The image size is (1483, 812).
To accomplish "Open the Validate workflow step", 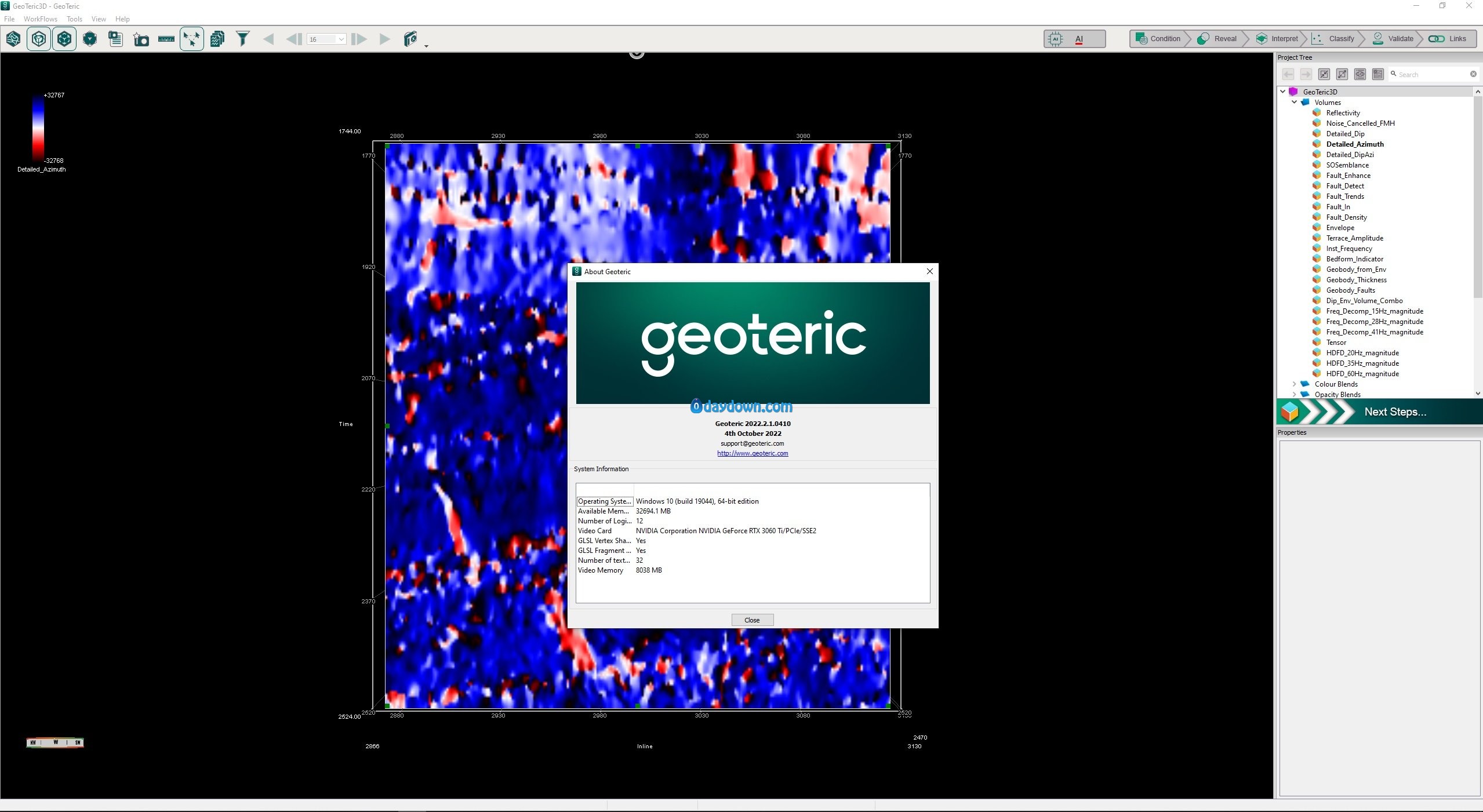I will coord(1393,39).
